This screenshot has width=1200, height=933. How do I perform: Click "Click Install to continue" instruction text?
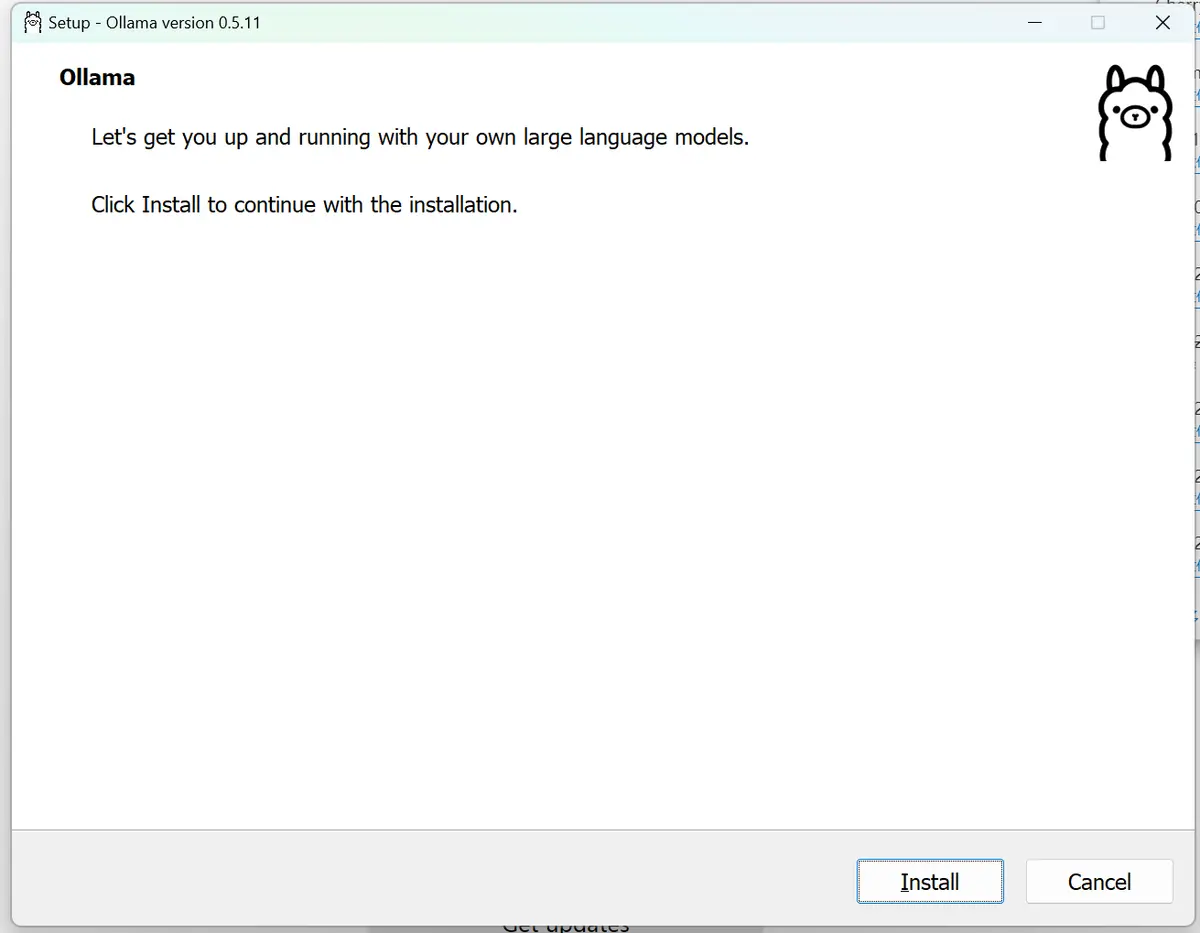pos(304,204)
